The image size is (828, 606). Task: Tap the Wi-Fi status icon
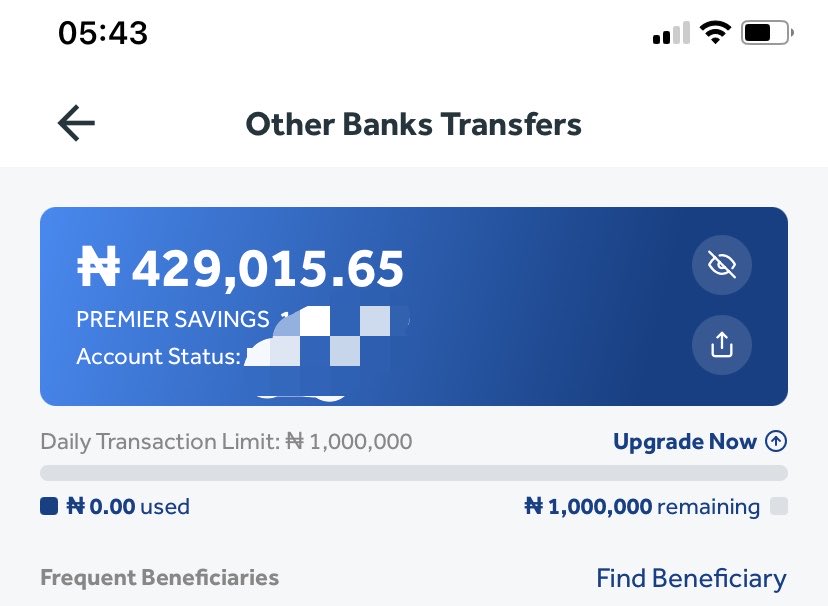point(715,33)
